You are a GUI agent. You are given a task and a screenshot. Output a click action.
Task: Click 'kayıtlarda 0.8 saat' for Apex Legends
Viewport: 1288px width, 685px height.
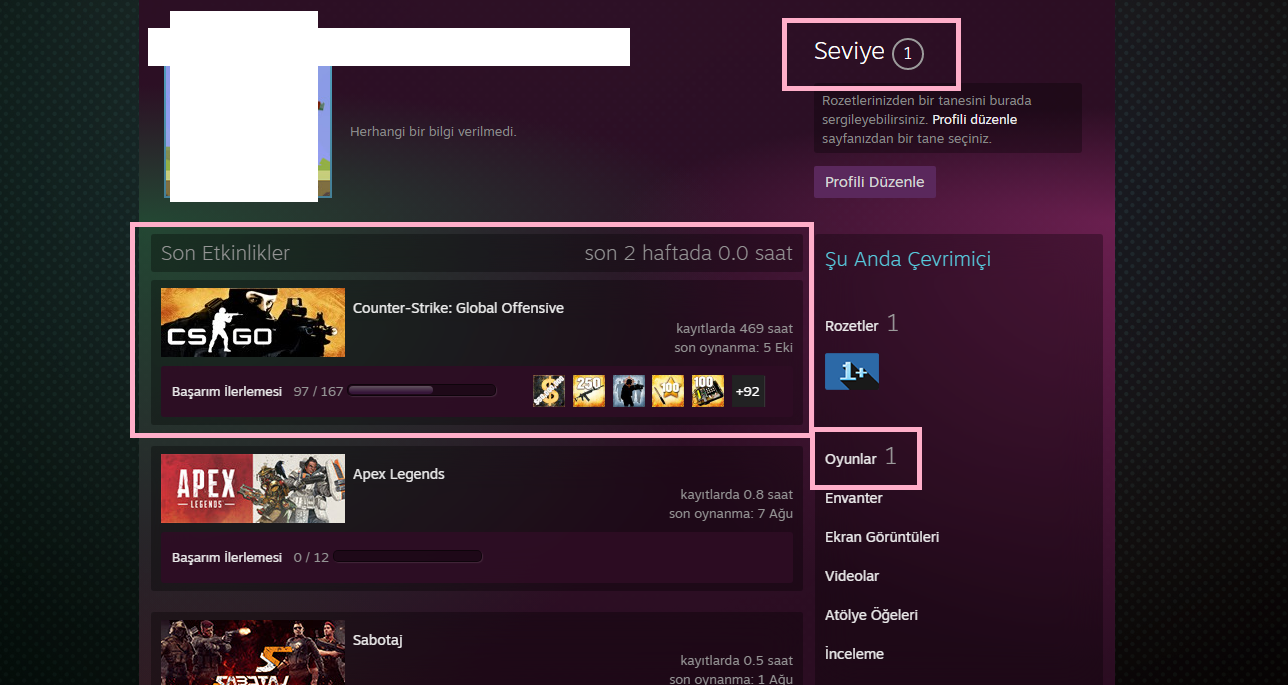(737, 494)
